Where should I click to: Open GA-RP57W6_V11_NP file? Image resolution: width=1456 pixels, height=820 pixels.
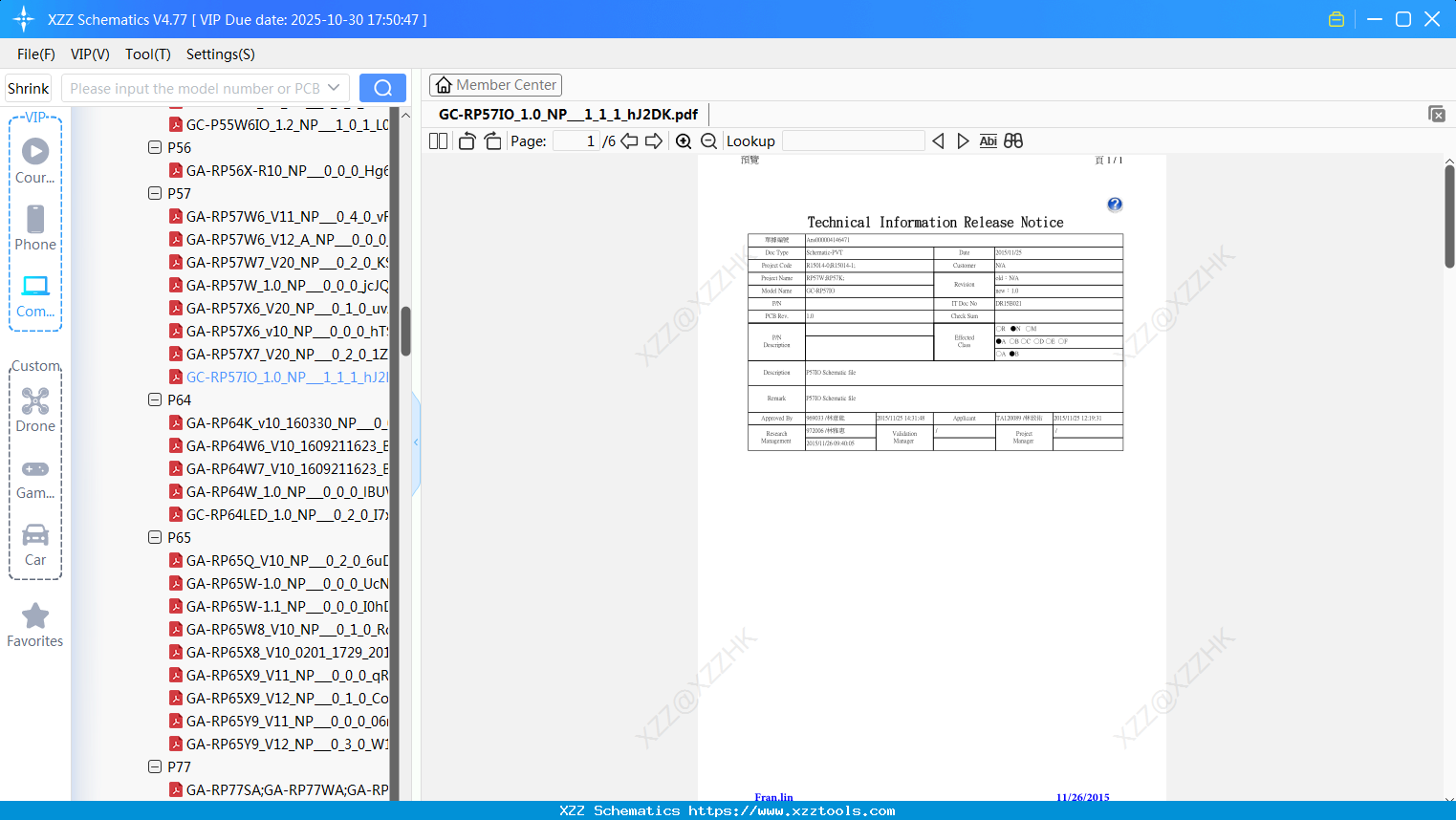pyautogui.click(x=278, y=217)
